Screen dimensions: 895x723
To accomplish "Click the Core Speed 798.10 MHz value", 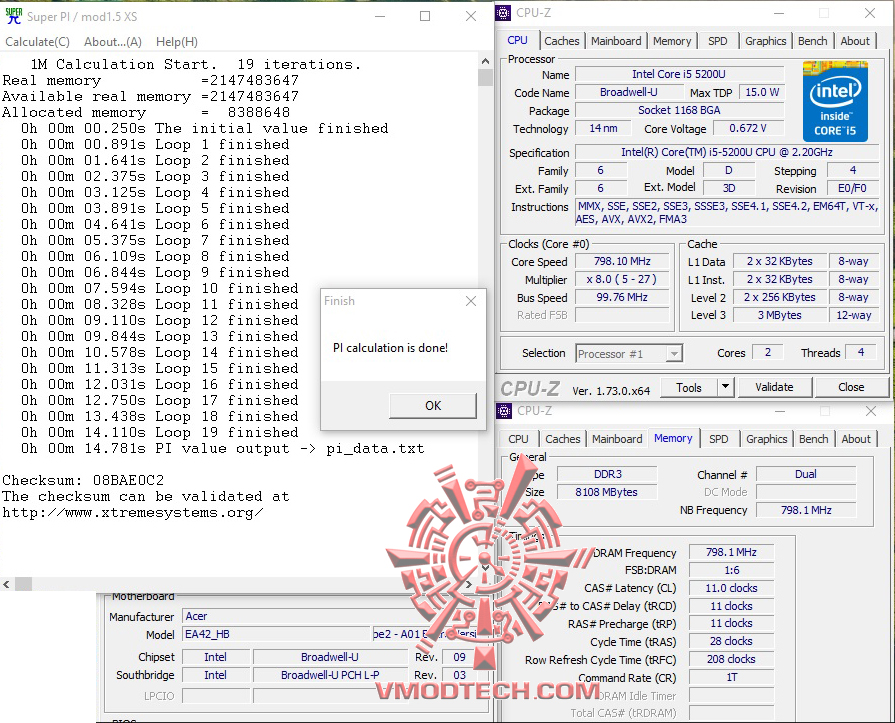I will point(622,261).
